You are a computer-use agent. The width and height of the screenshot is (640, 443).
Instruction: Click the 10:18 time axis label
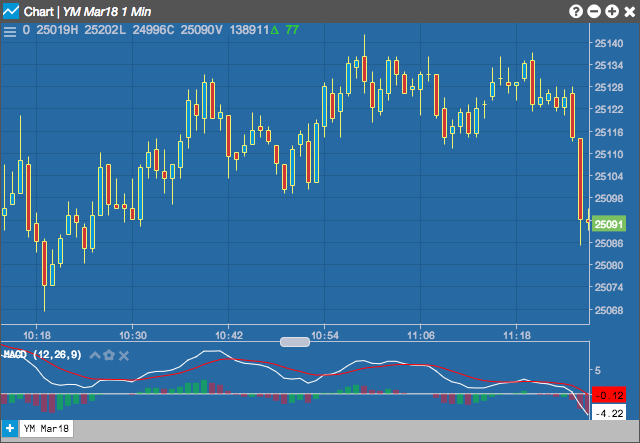pos(37,336)
